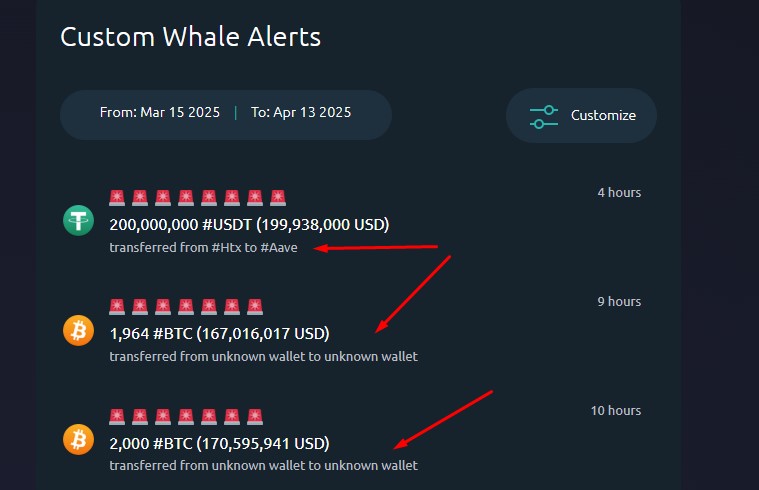759x490 pixels.
Task: Open the 1,964 #BTC transaction details
Action: pyautogui.click(x=219, y=334)
